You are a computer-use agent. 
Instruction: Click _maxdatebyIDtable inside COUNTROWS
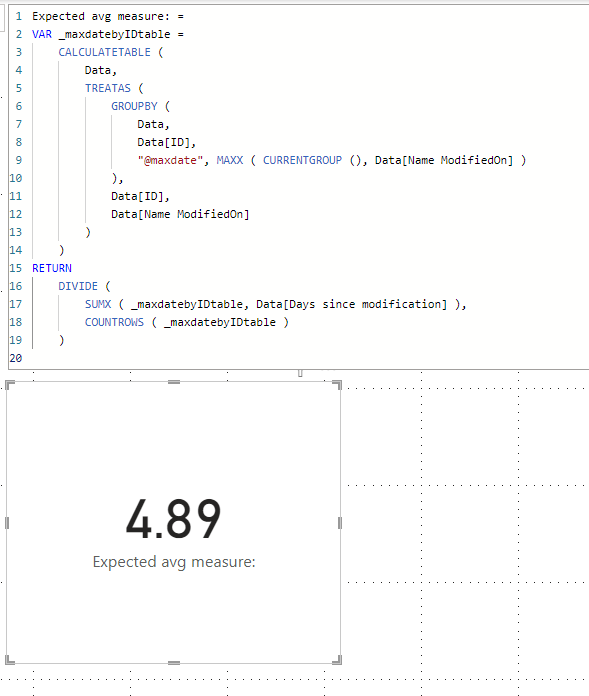click(220, 322)
